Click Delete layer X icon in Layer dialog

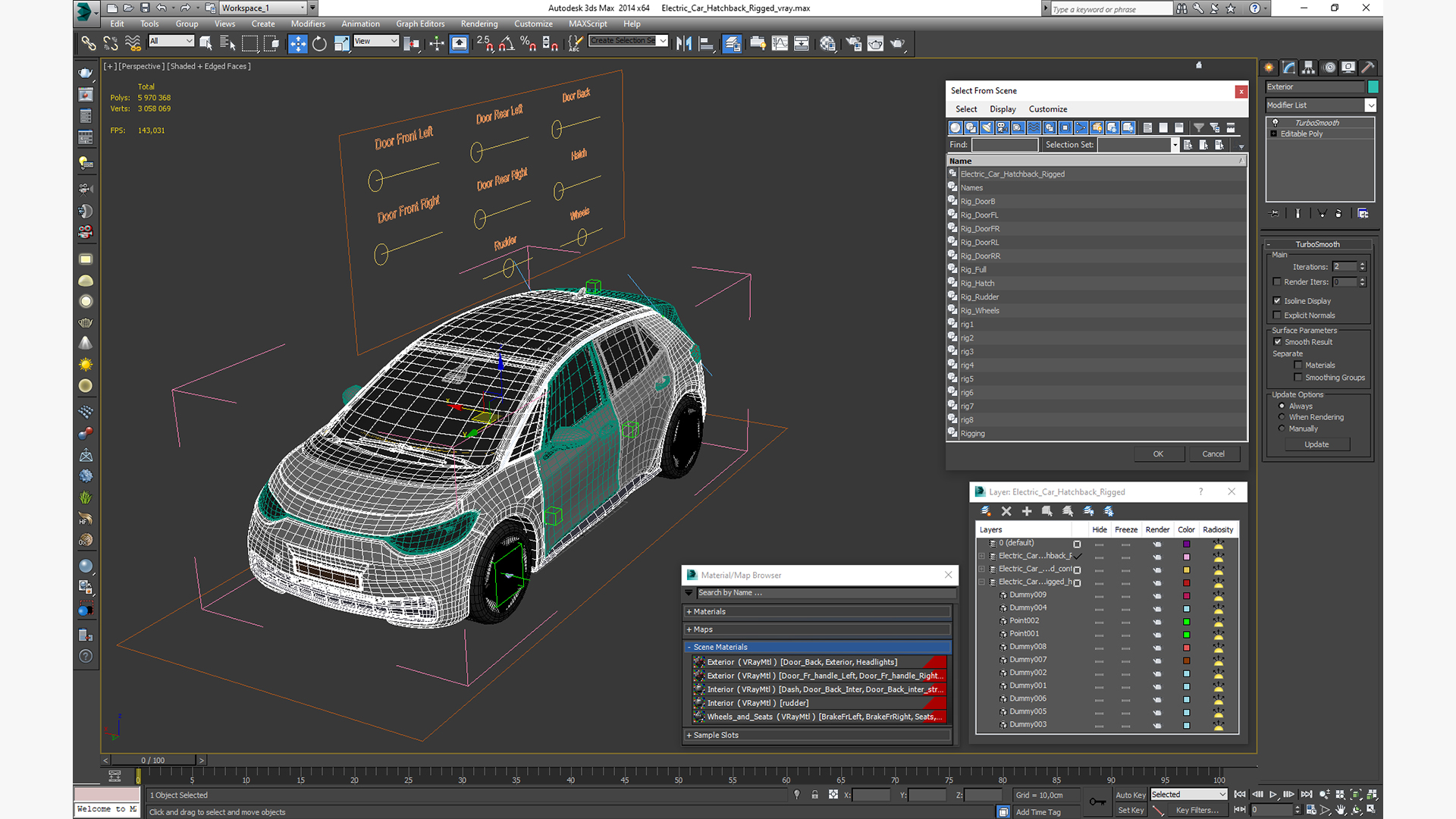pos(1006,511)
